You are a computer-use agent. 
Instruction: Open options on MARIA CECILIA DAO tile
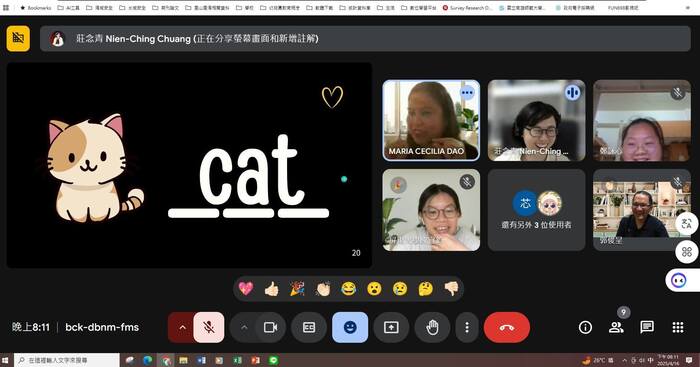click(467, 93)
